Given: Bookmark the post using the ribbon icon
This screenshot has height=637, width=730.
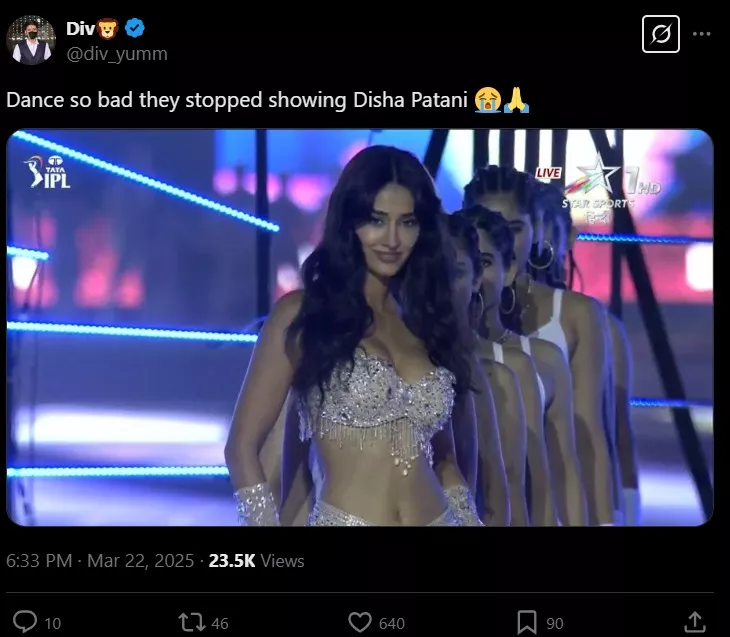Looking at the screenshot, I should (x=527, y=622).
